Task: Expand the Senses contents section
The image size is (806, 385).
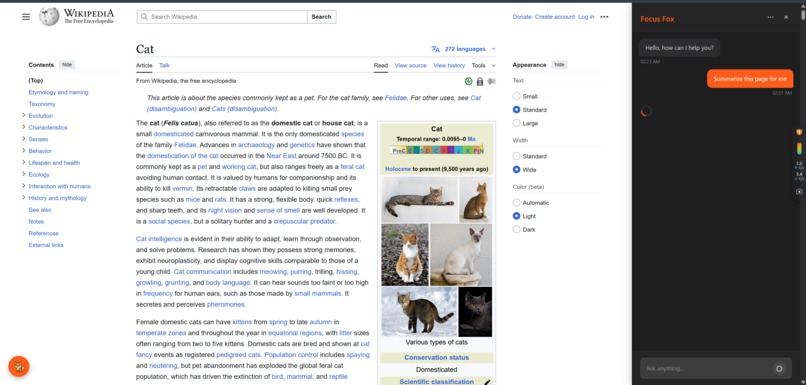Action: 24,139
